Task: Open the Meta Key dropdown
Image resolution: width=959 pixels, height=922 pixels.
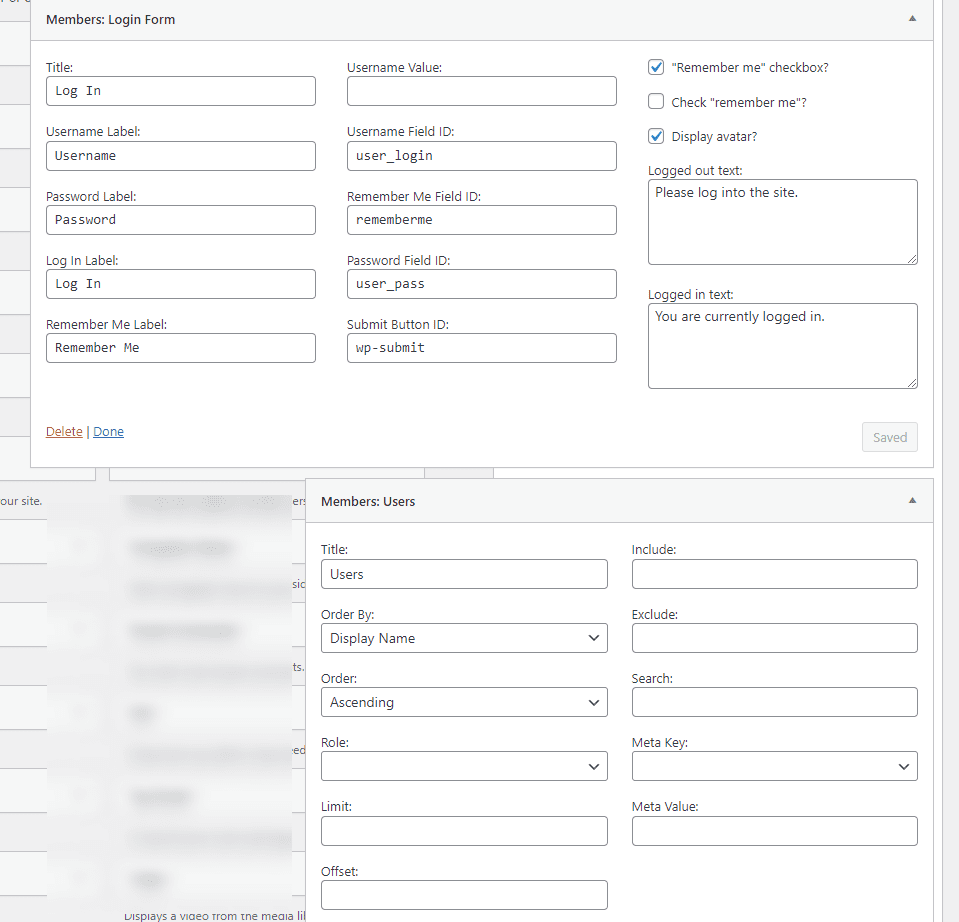Action: click(774, 766)
